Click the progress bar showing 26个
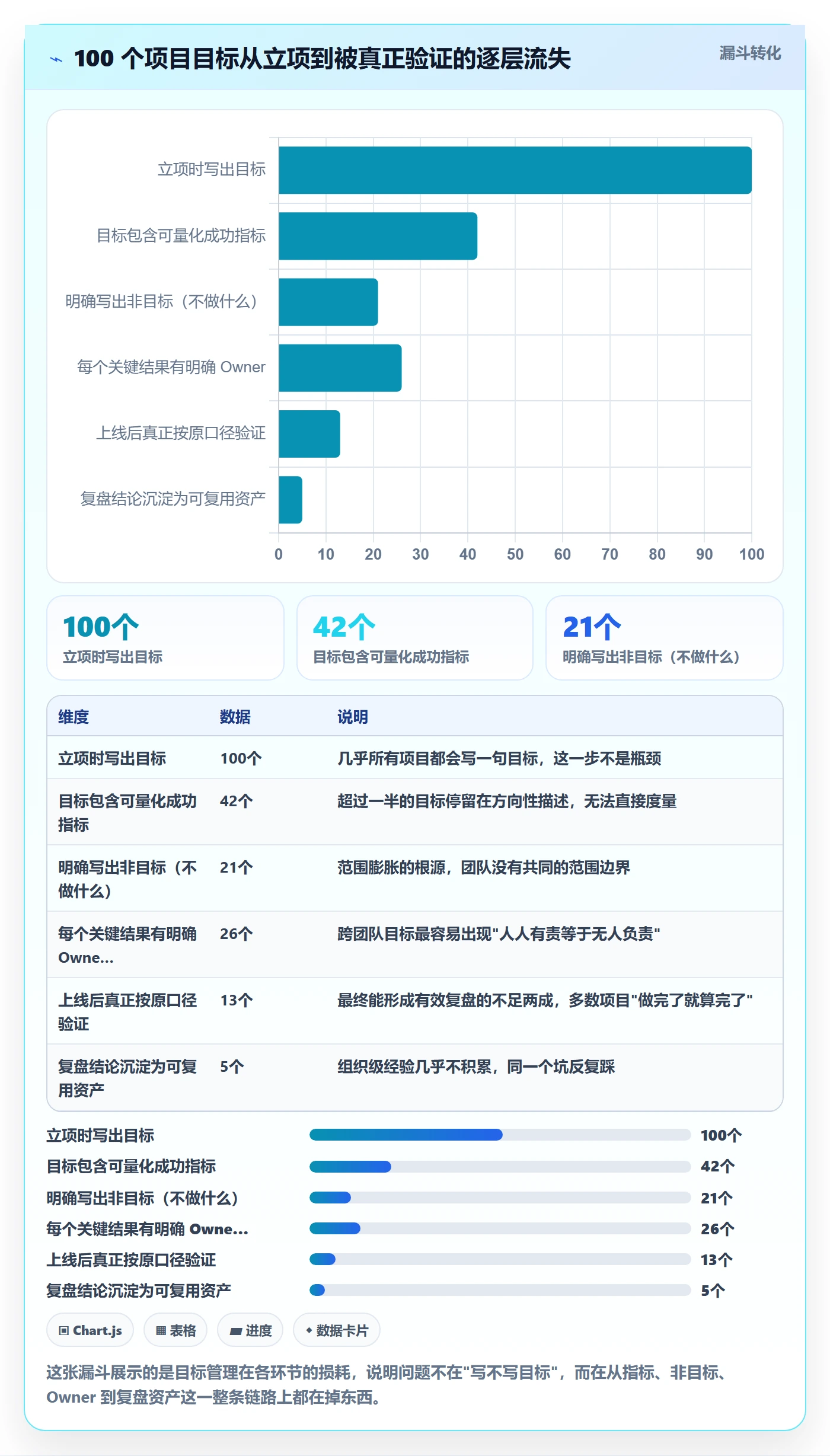The height and width of the screenshot is (1456, 830). pos(500,1228)
